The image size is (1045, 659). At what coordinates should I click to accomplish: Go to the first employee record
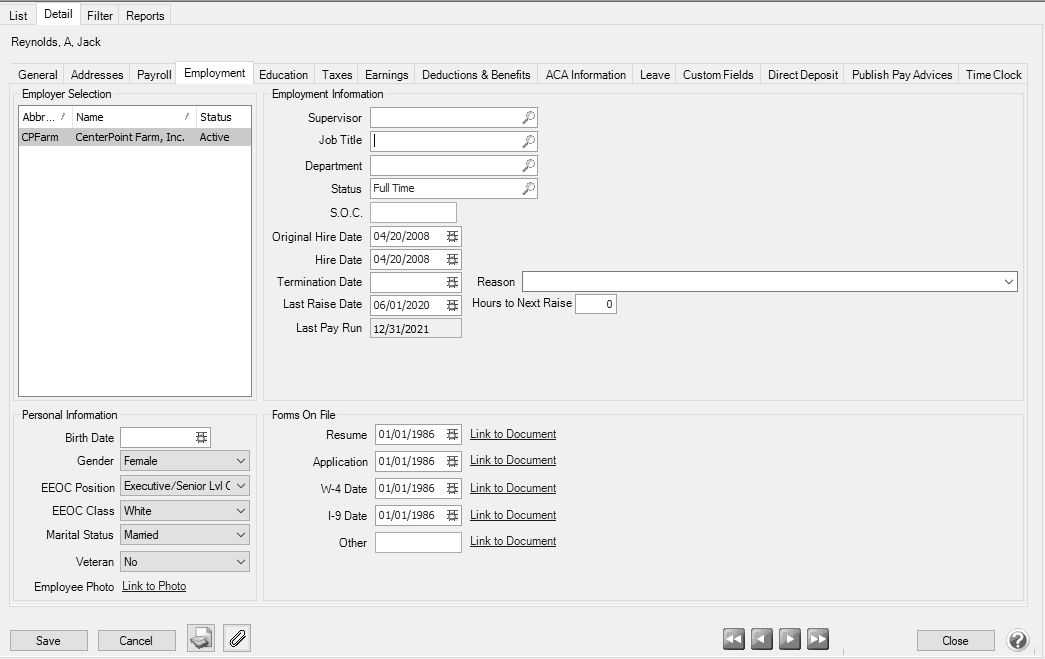(734, 640)
